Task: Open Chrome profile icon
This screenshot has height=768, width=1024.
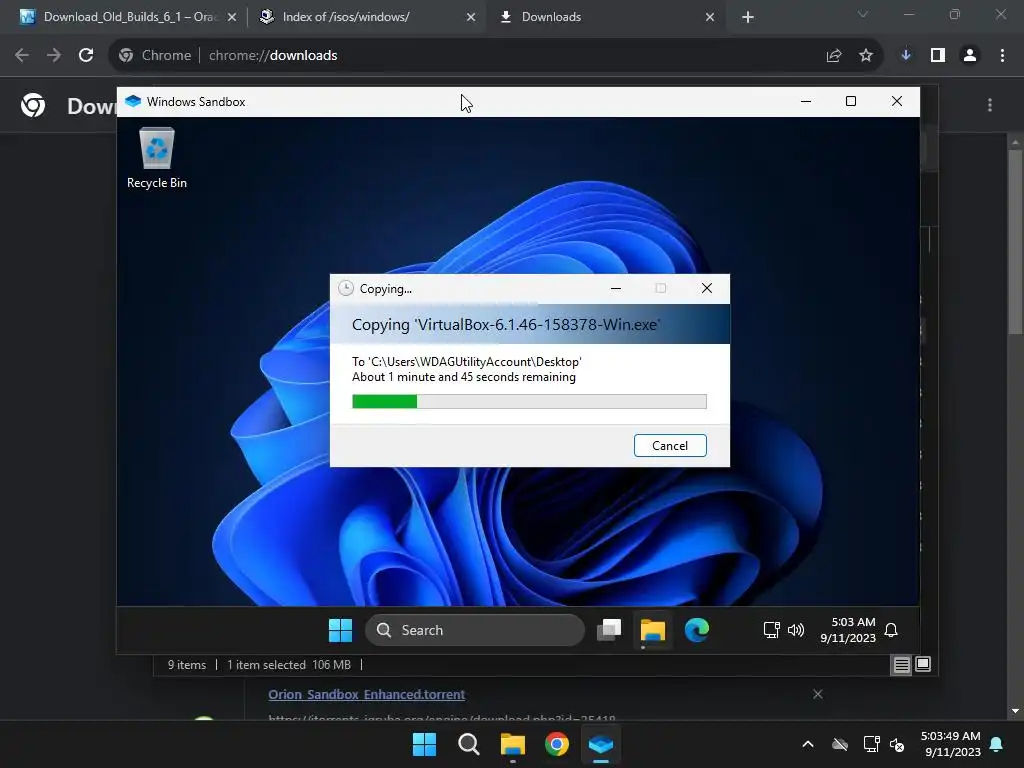Action: (x=970, y=56)
